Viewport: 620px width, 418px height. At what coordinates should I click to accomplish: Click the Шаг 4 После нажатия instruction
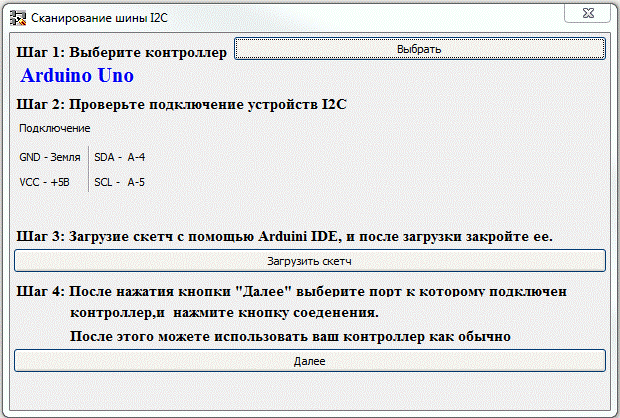[x=291, y=291]
